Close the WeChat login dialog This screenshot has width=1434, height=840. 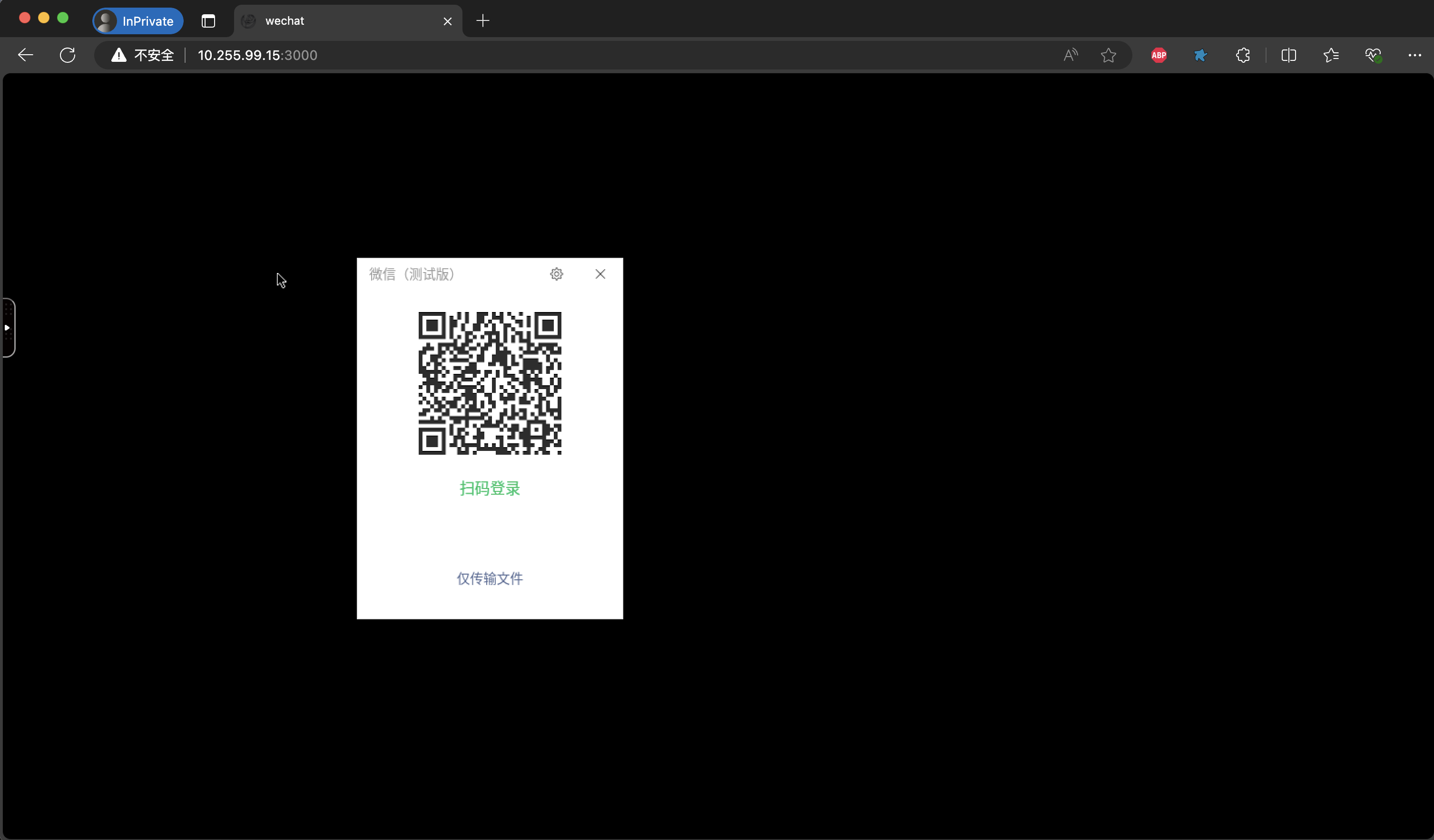coord(600,274)
